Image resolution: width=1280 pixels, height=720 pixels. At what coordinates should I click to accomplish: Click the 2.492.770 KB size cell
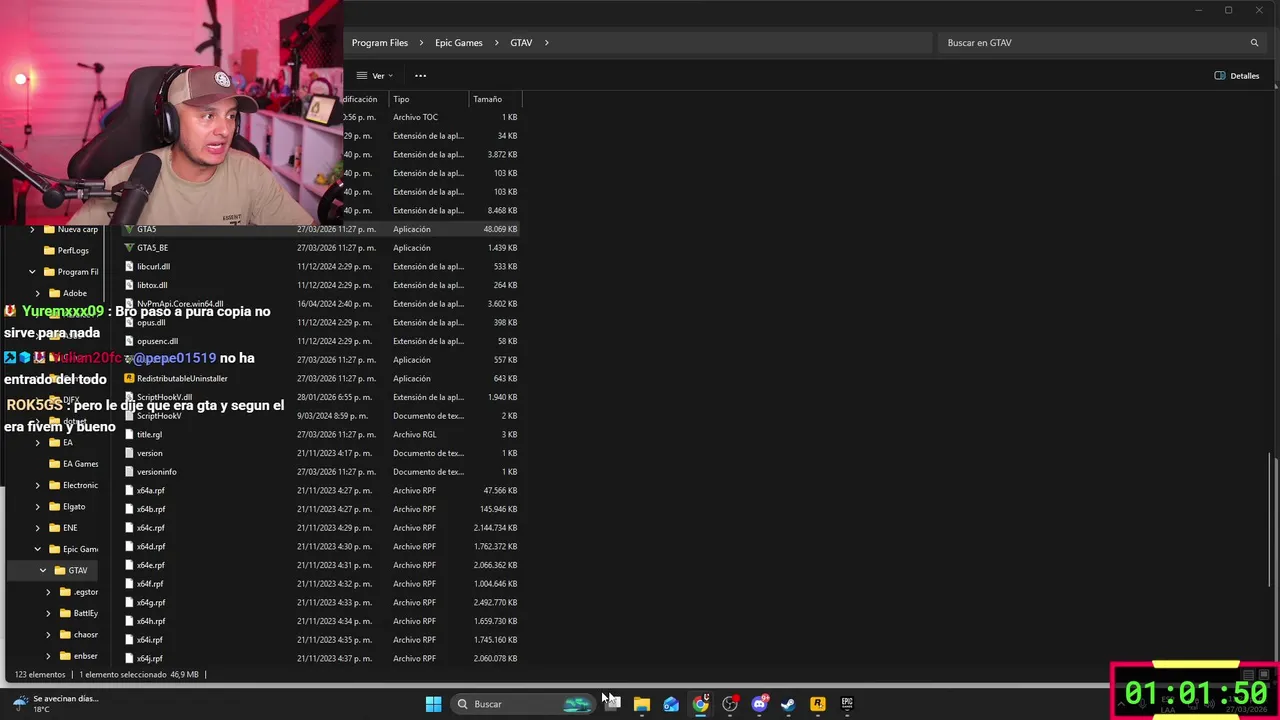(496, 603)
